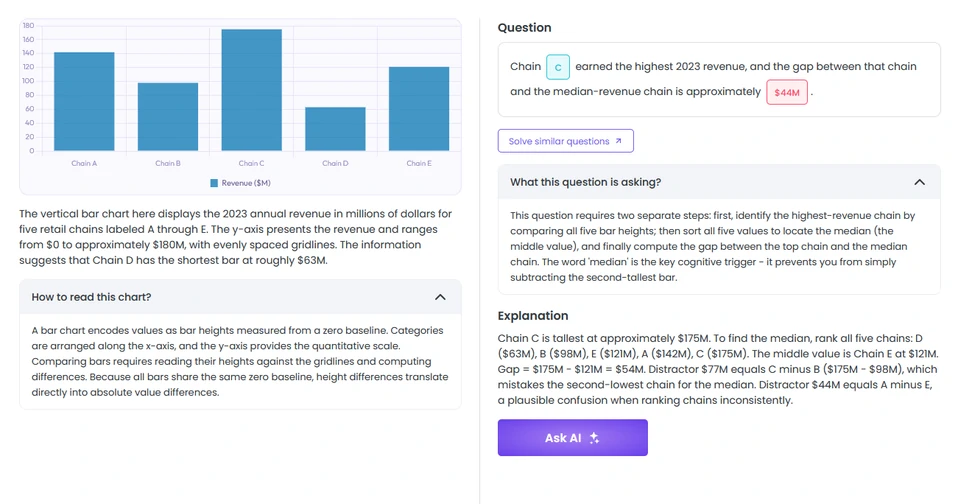Click the Explanation heading

(533, 316)
